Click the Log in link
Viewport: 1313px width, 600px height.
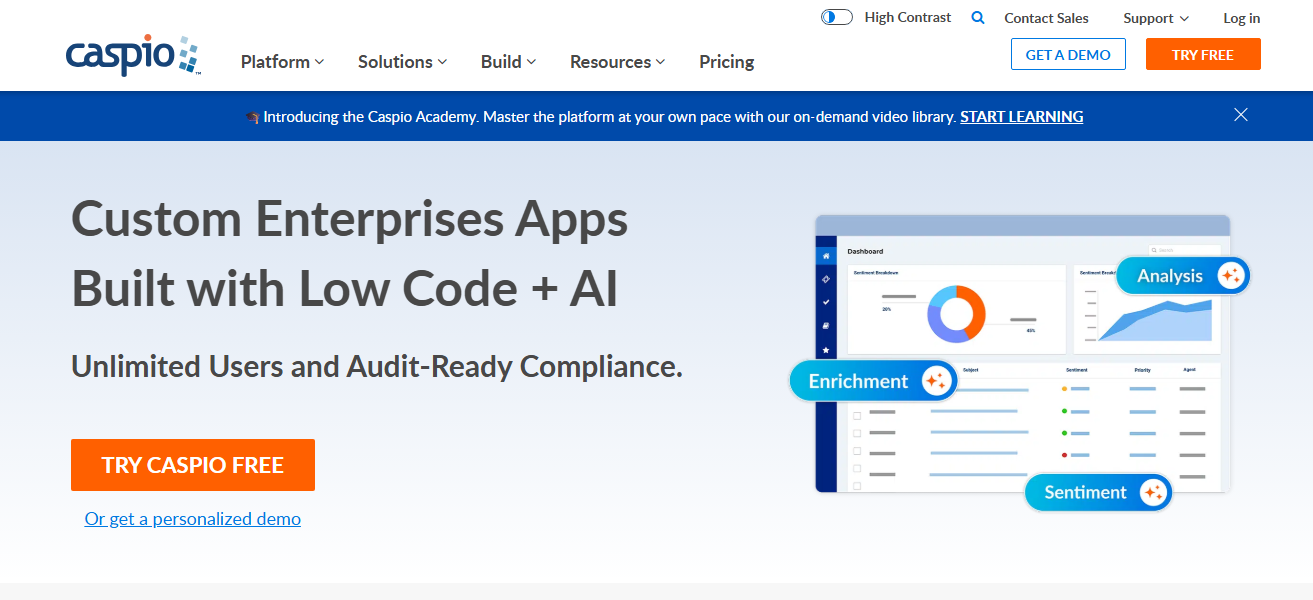click(x=1241, y=18)
